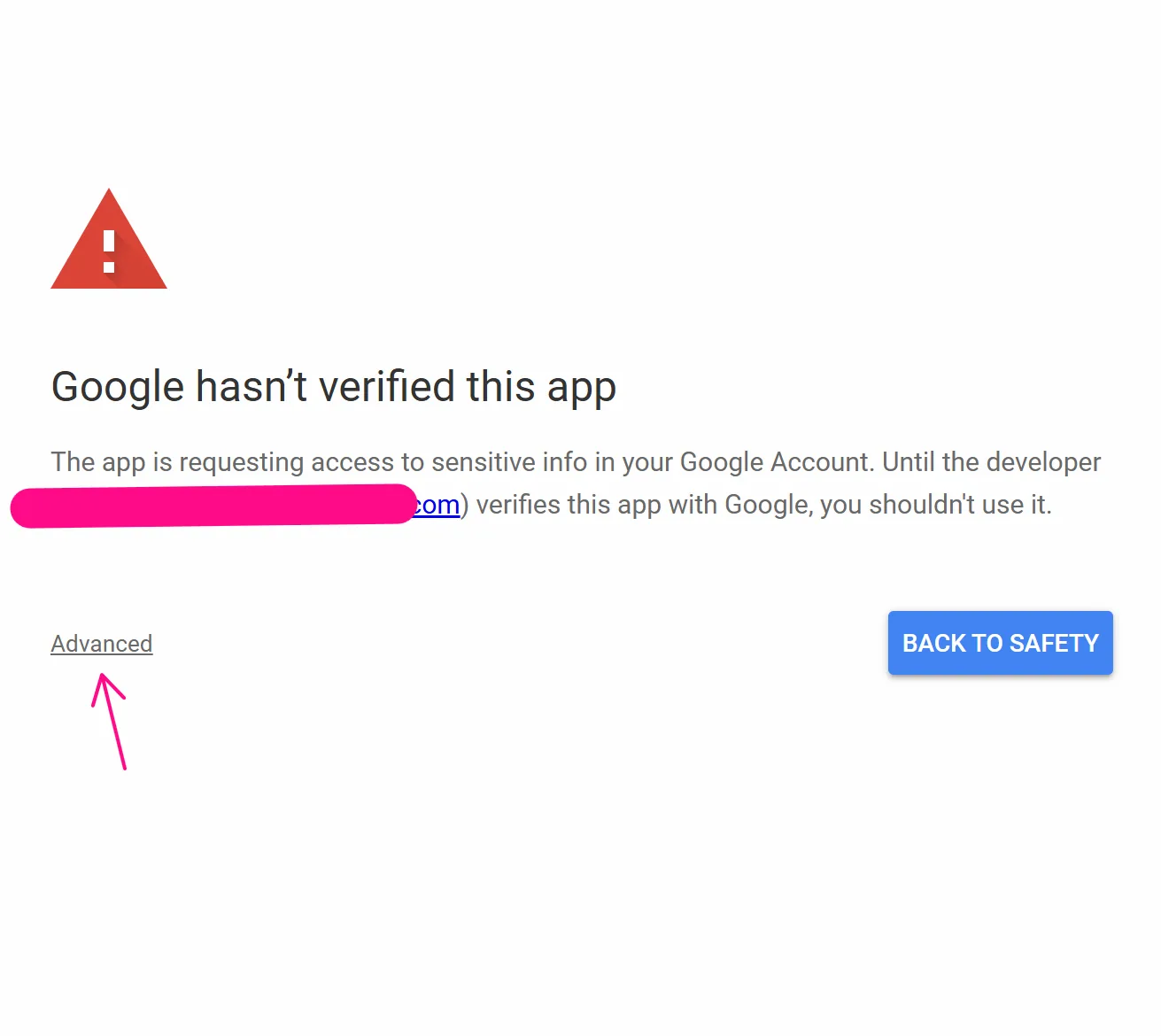Image resolution: width=1161 pixels, height=1036 pixels.
Task: Click the word "Until" in the first sentence
Action: pos(910,461)
